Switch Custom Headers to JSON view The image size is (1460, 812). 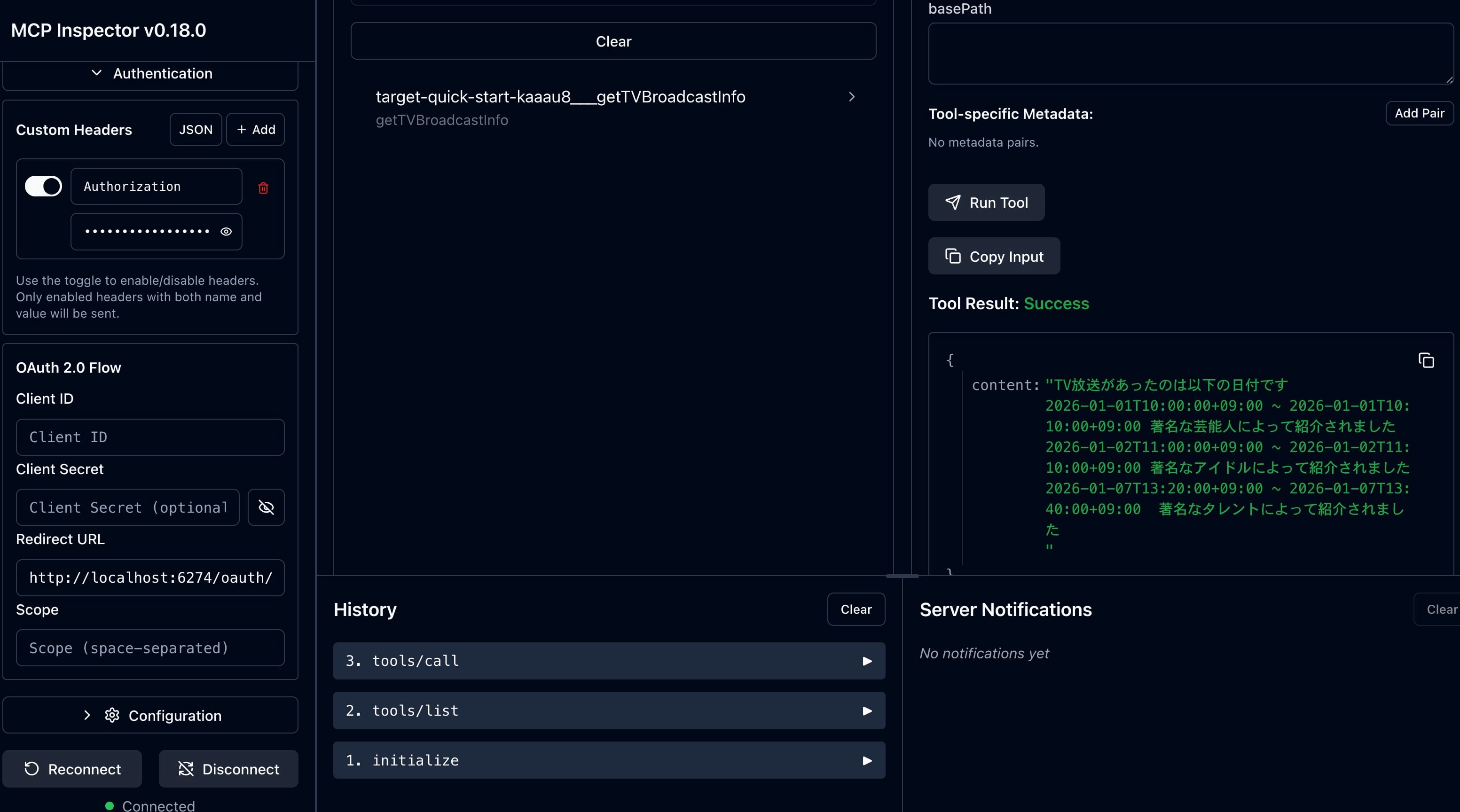tap(196, 130)
